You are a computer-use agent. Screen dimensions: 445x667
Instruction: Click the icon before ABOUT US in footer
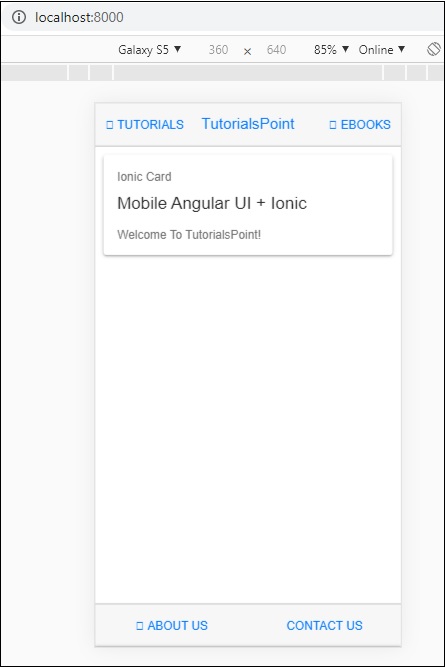tap(140, 626)
